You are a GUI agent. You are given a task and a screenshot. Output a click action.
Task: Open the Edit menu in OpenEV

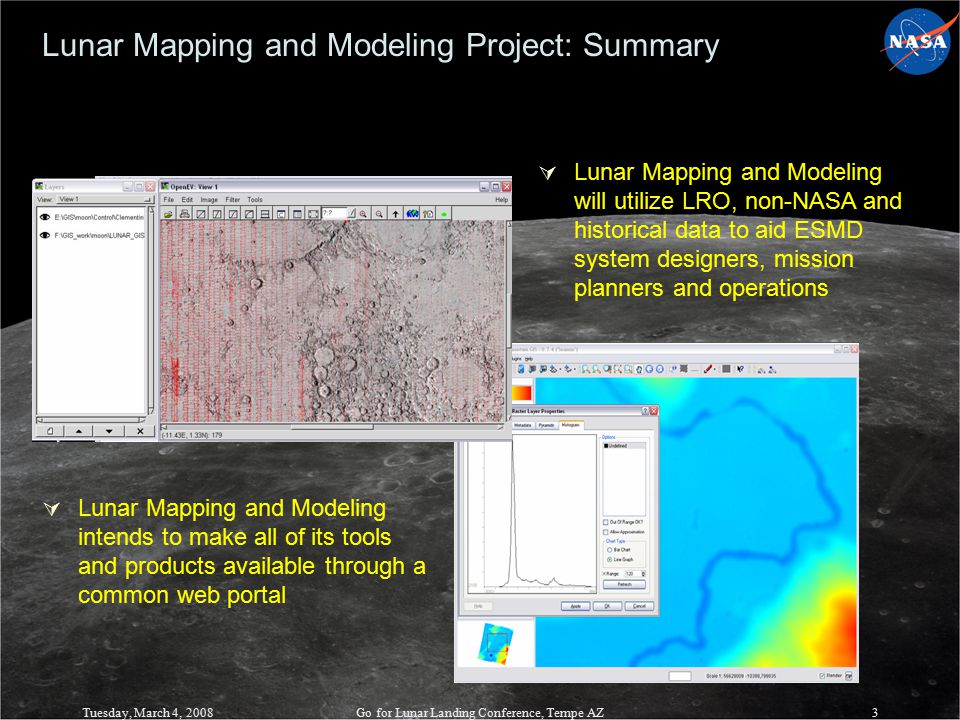point(187,200)
